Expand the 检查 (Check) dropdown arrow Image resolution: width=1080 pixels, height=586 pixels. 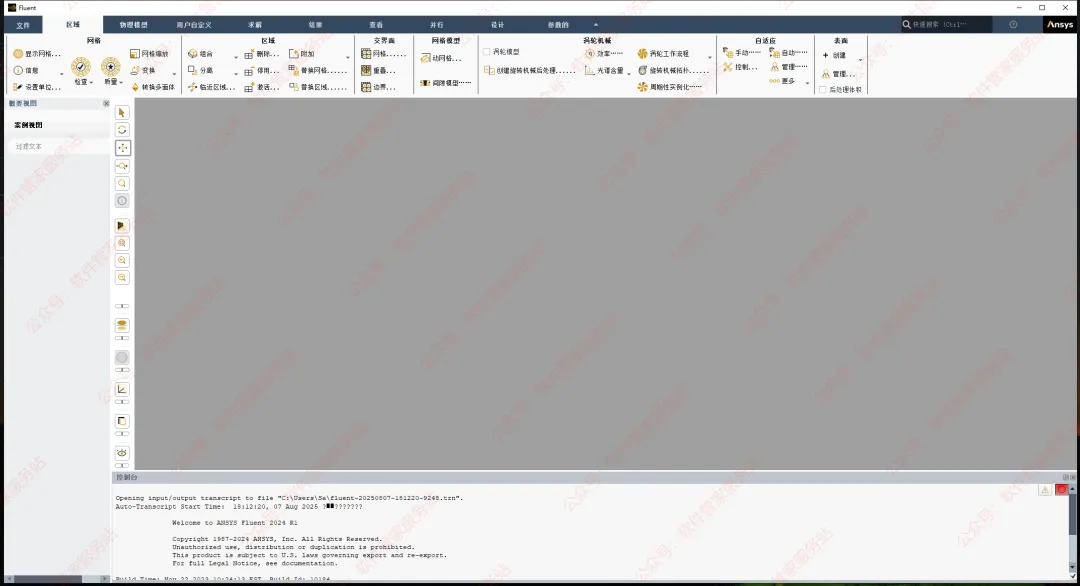91,83
